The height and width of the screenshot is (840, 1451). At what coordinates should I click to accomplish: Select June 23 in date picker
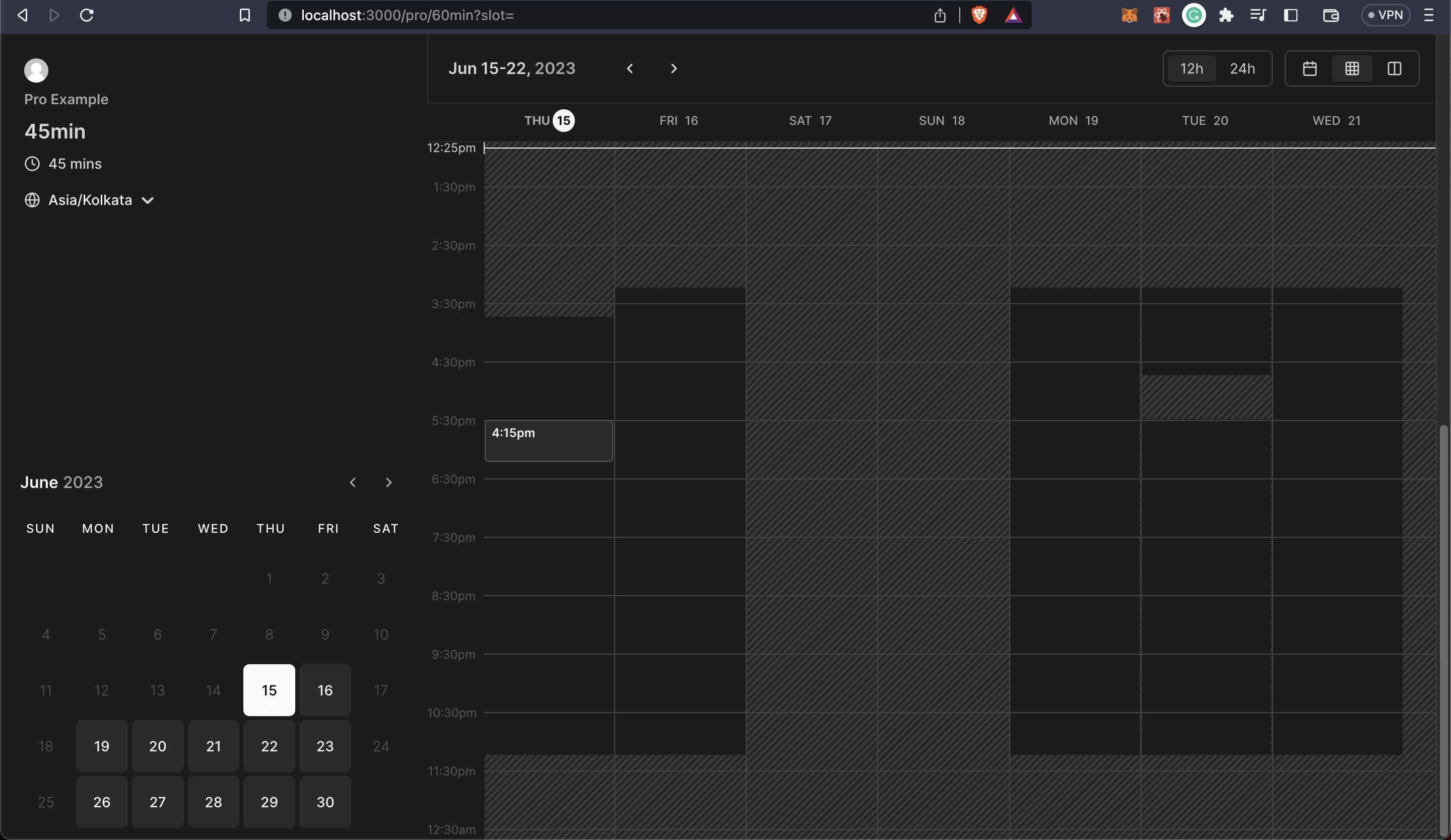325,746
